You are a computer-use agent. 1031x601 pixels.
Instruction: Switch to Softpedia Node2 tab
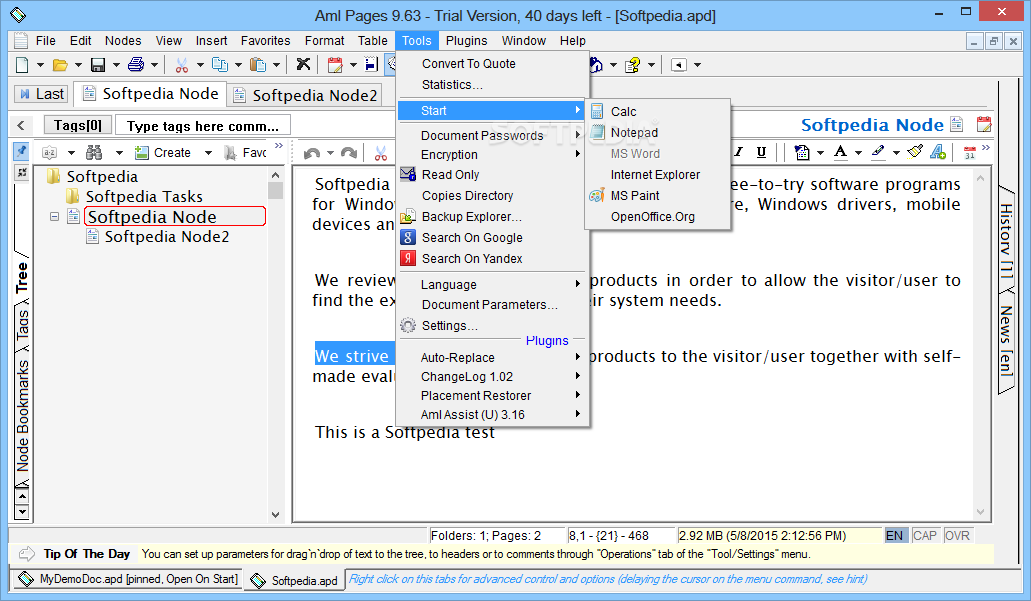pyautogui.click(x=306, y=95)
